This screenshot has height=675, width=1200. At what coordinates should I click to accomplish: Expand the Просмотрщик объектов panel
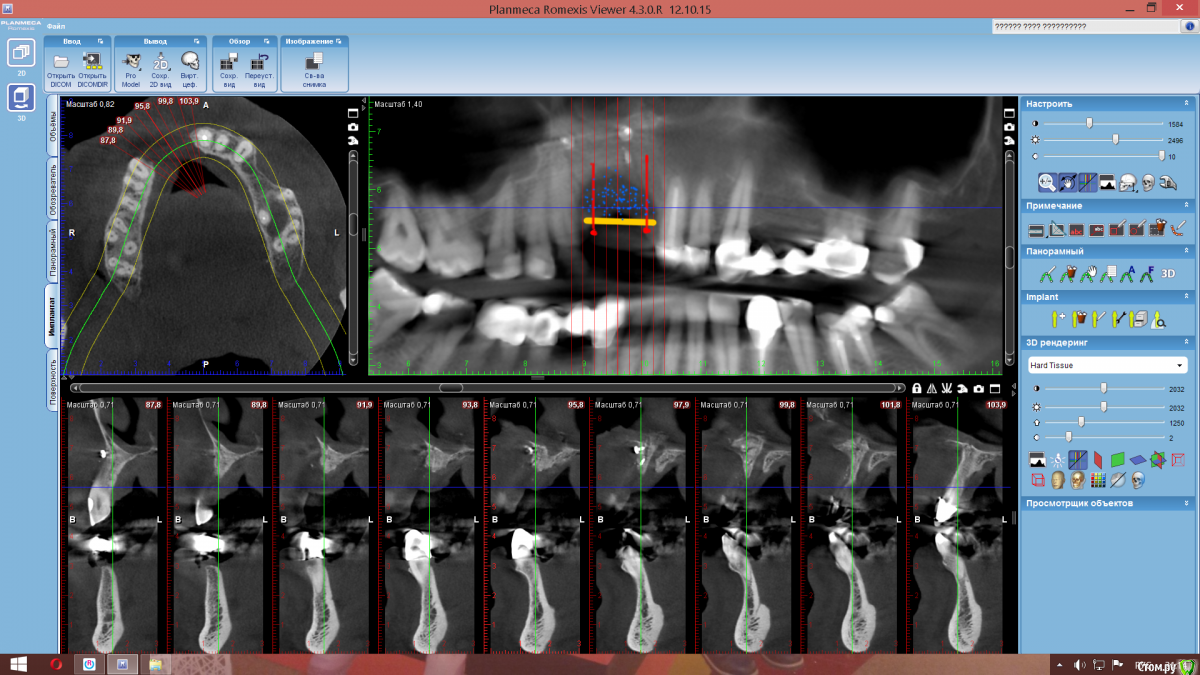(1186, 503)
